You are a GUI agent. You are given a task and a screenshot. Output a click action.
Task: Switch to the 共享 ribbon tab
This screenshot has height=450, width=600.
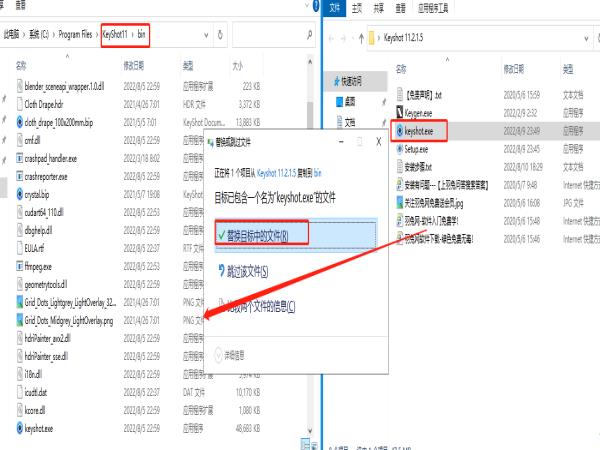point(378,8)
